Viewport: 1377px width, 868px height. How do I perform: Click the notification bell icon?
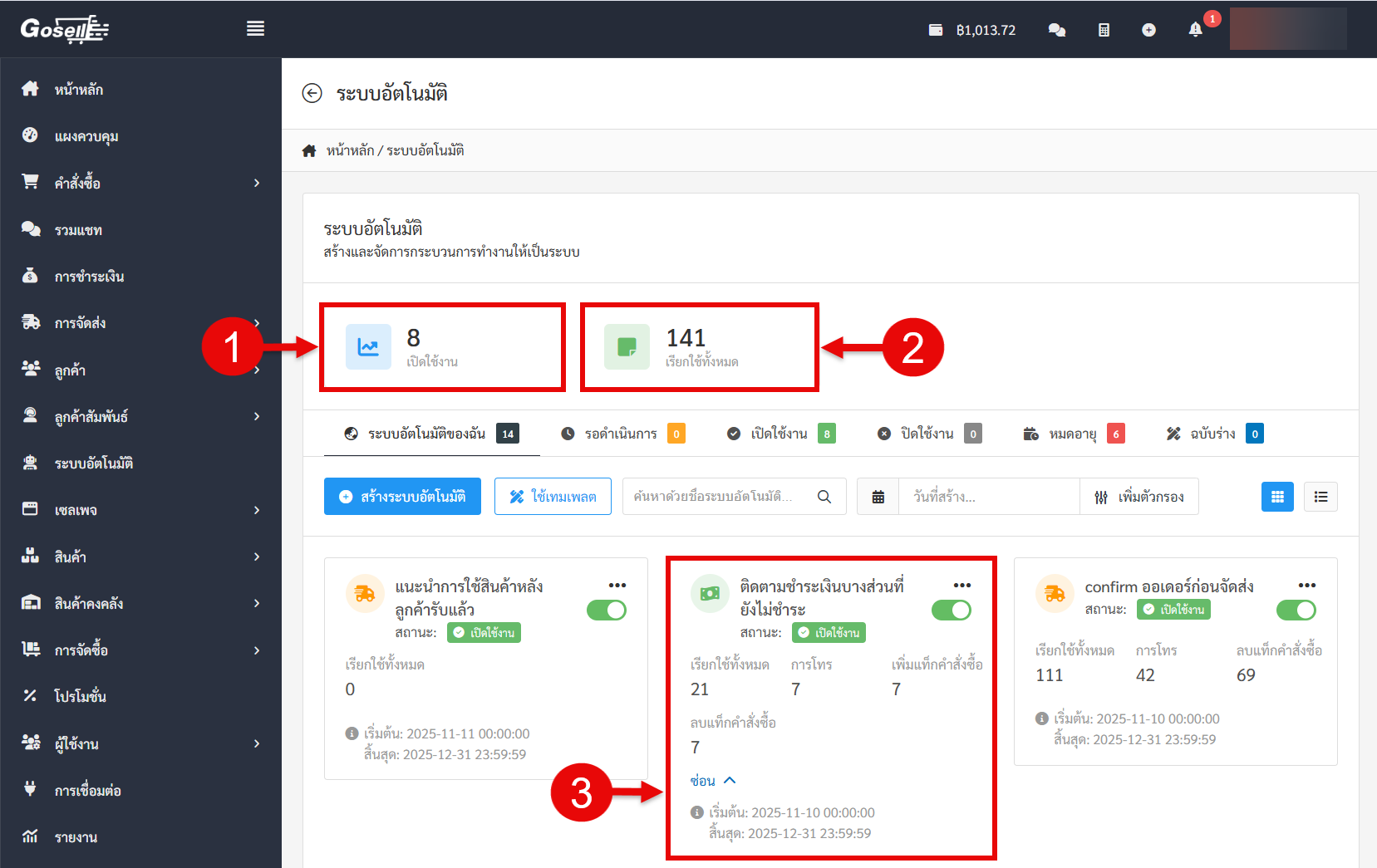pos(1195,30)
